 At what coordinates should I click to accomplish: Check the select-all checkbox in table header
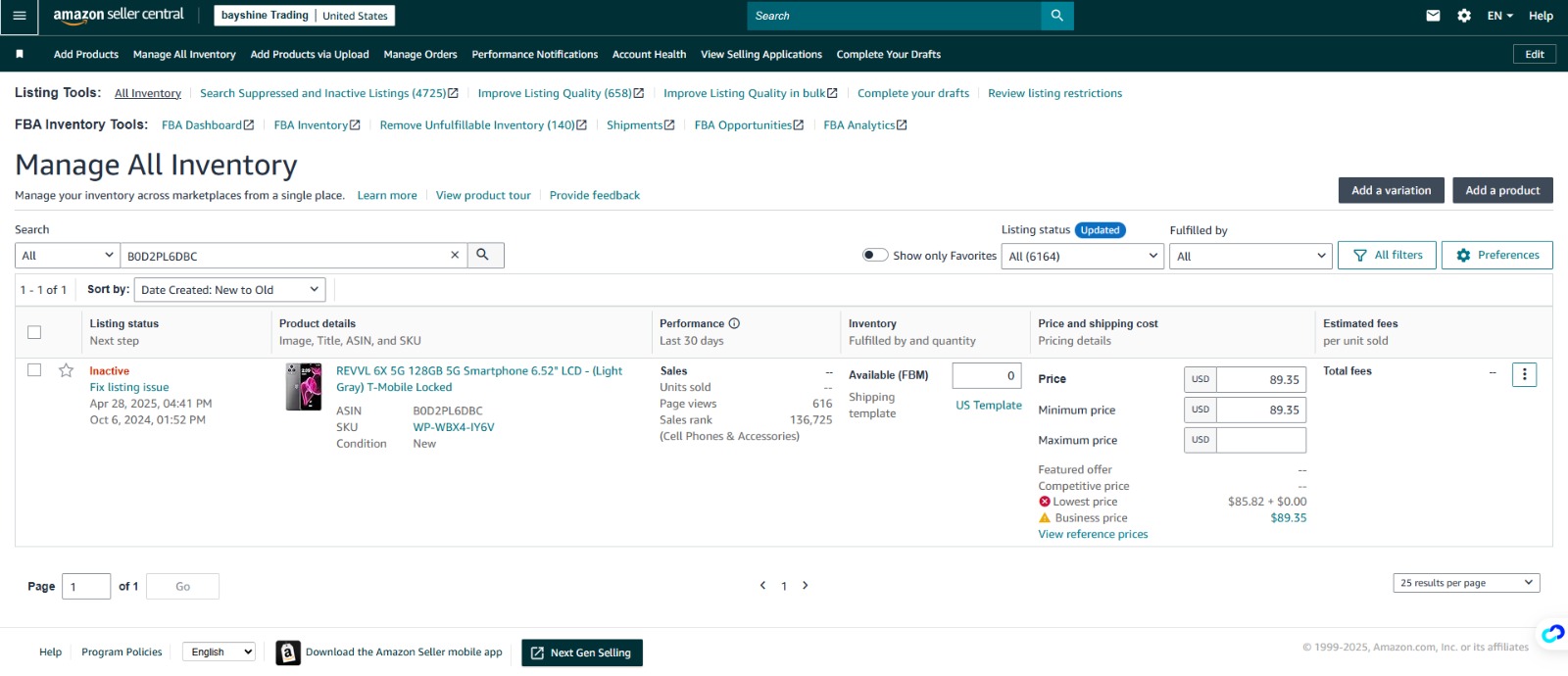click(x=34, y=332)
